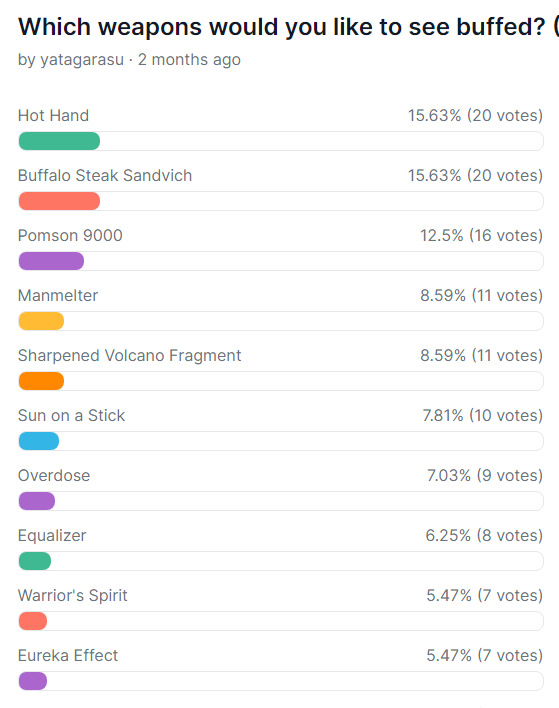Select the Buffalo Steak Sandvich option label
Image resolution: width=559 pixels, height=708 pixels.
pos(105,176)
